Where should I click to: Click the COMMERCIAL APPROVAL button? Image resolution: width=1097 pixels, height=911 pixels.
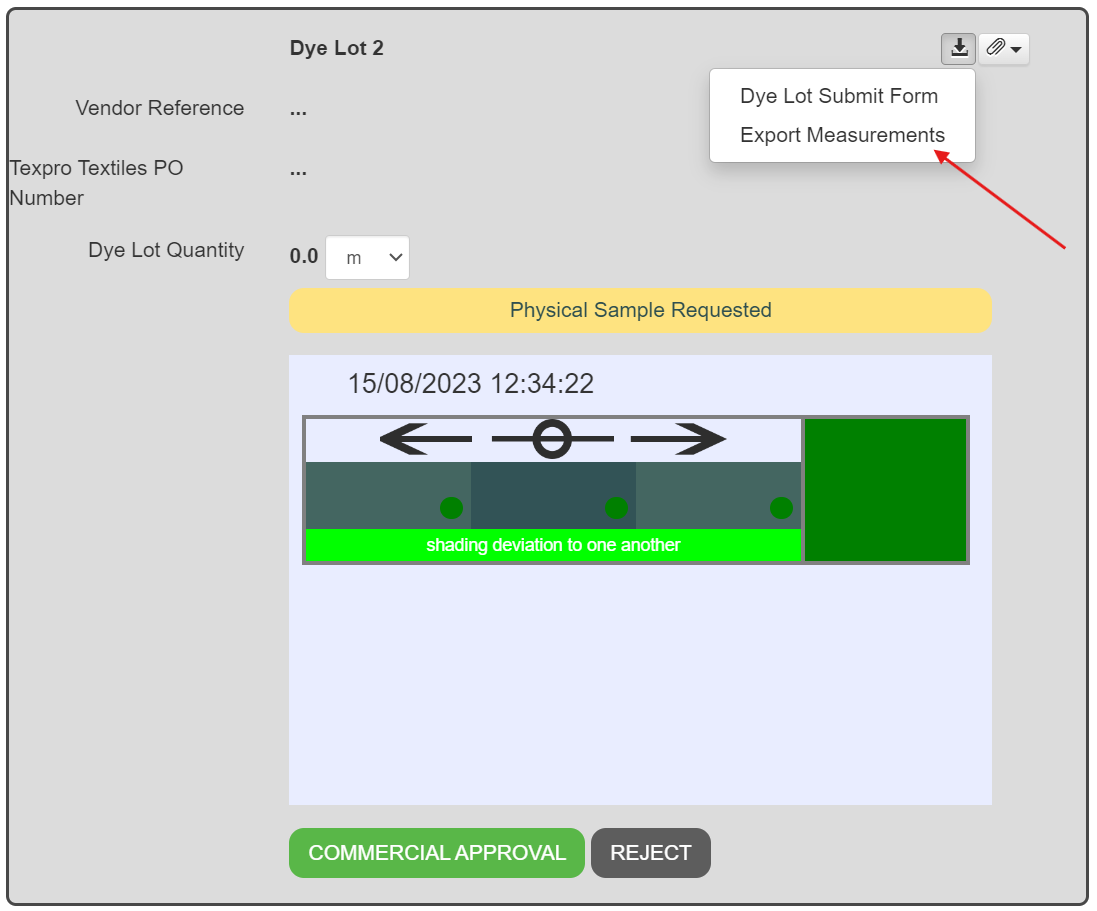pyautogui.click(x=437, y=853)
